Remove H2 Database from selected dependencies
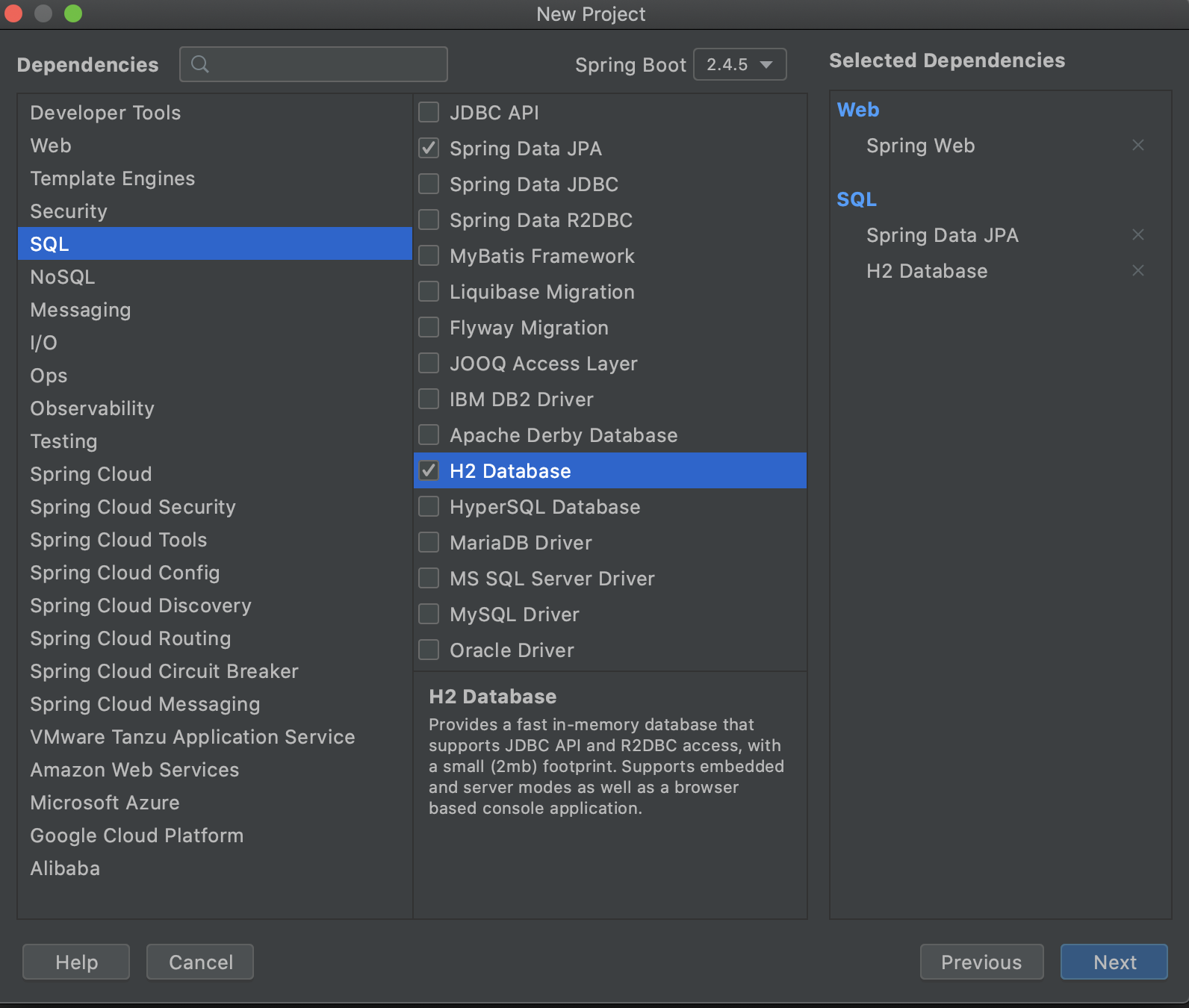Viewport: 1189px width, 1008px height. (x=1137, y=270)
